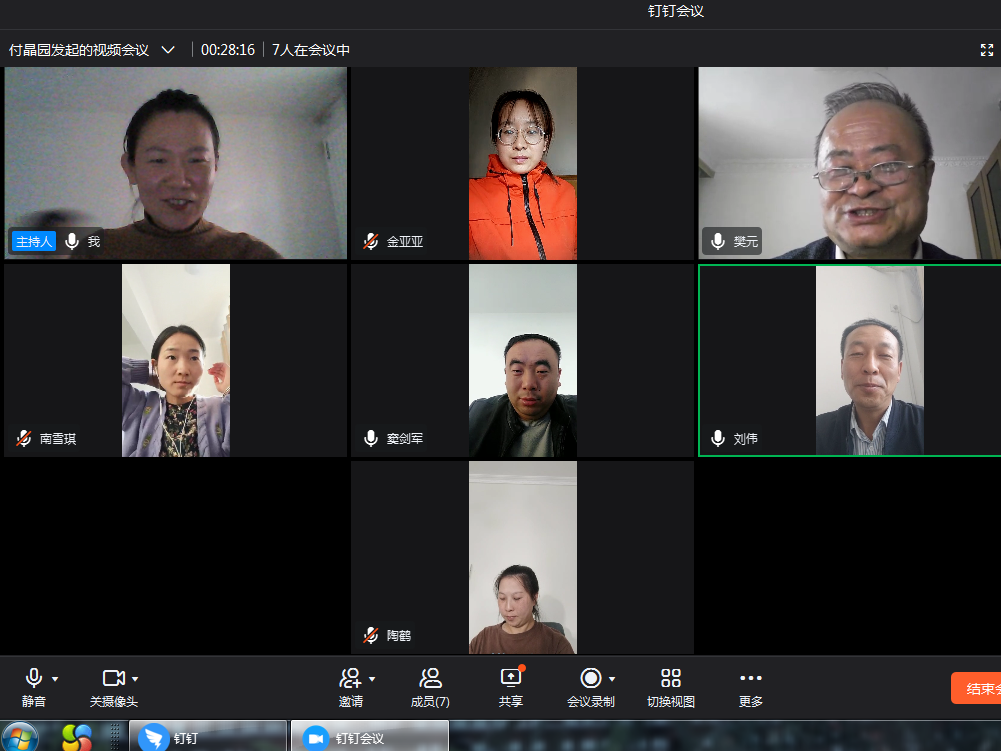Click 金亚亚's muted microphone icon
1001x751 pixels.
tap(371, 241)
